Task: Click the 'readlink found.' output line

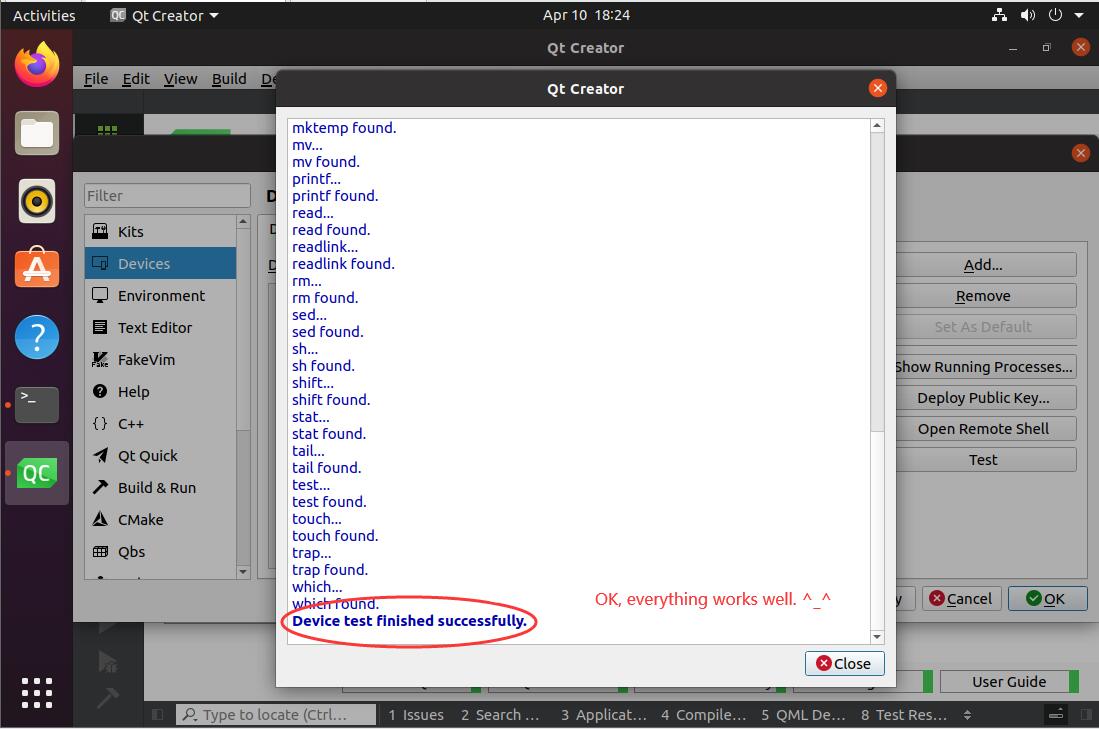Action: click(343, 264)
